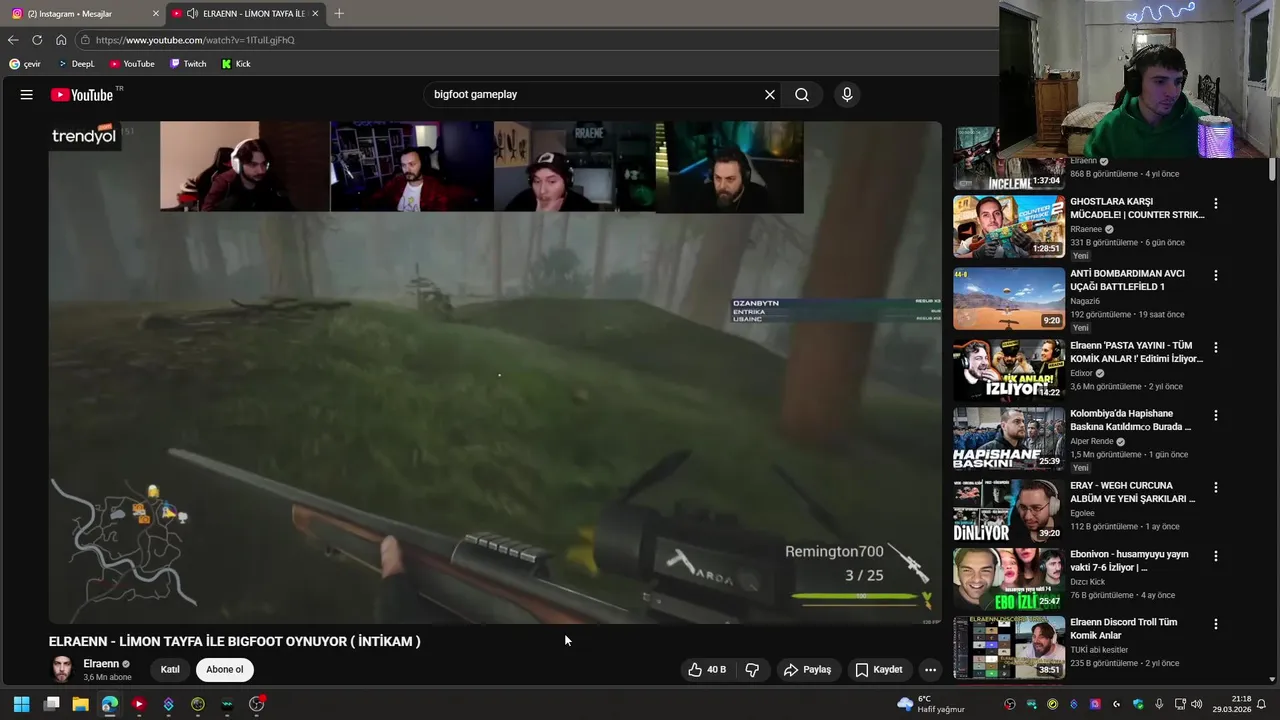Image resolution: width=1280 pixels, height=720 pixels.
Task: Open the YouTube hamburger guide menu
Action: [27, 95]
